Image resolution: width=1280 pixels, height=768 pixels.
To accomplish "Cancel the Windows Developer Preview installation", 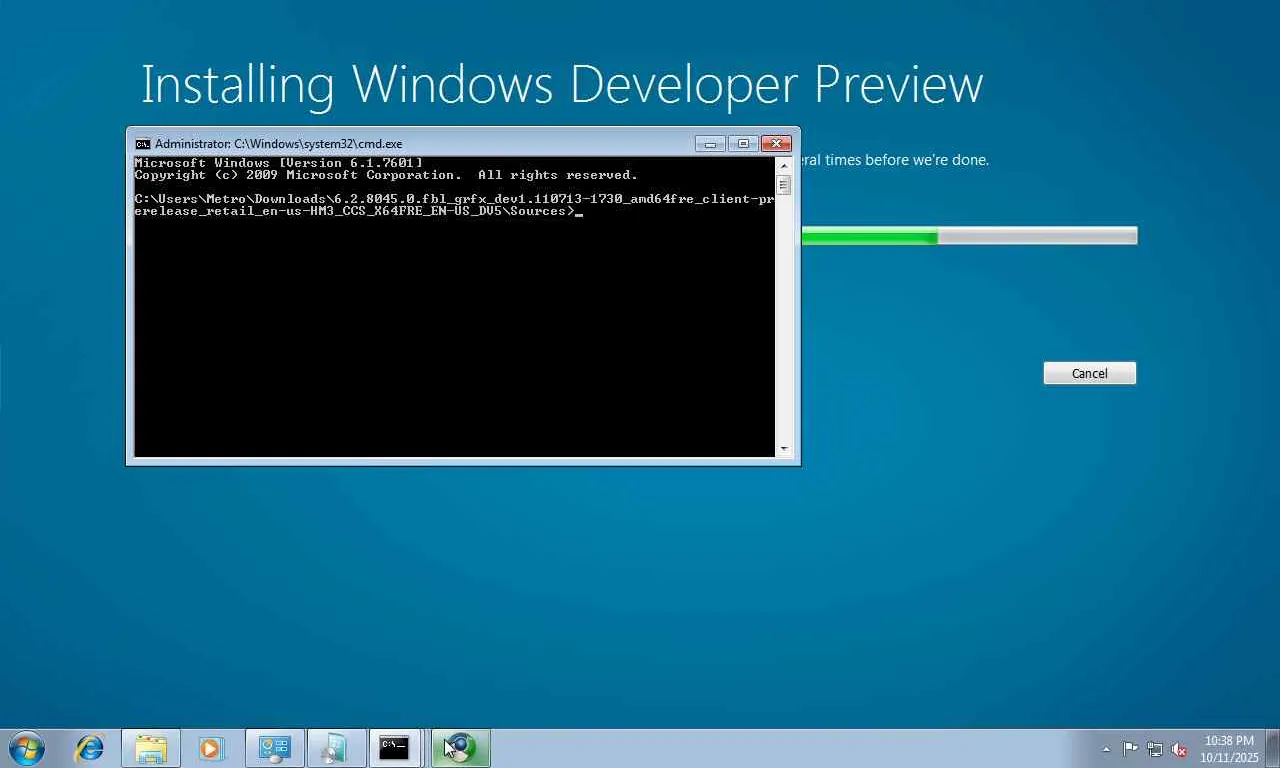I will pos(1090,373).
